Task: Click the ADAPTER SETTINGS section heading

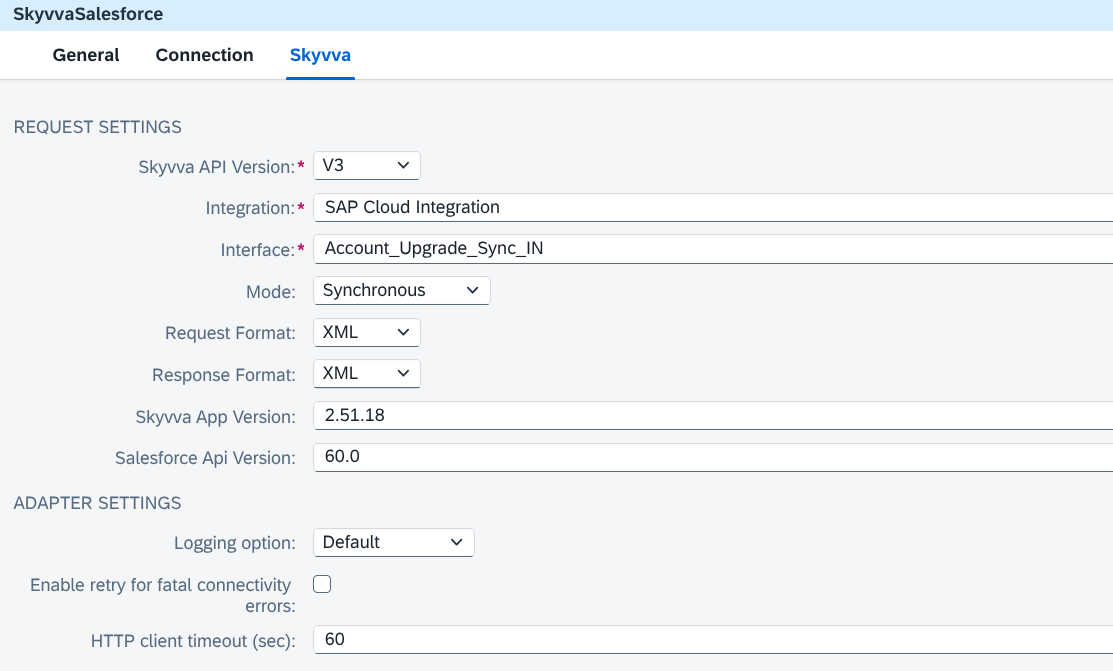Action: (97, 503)
